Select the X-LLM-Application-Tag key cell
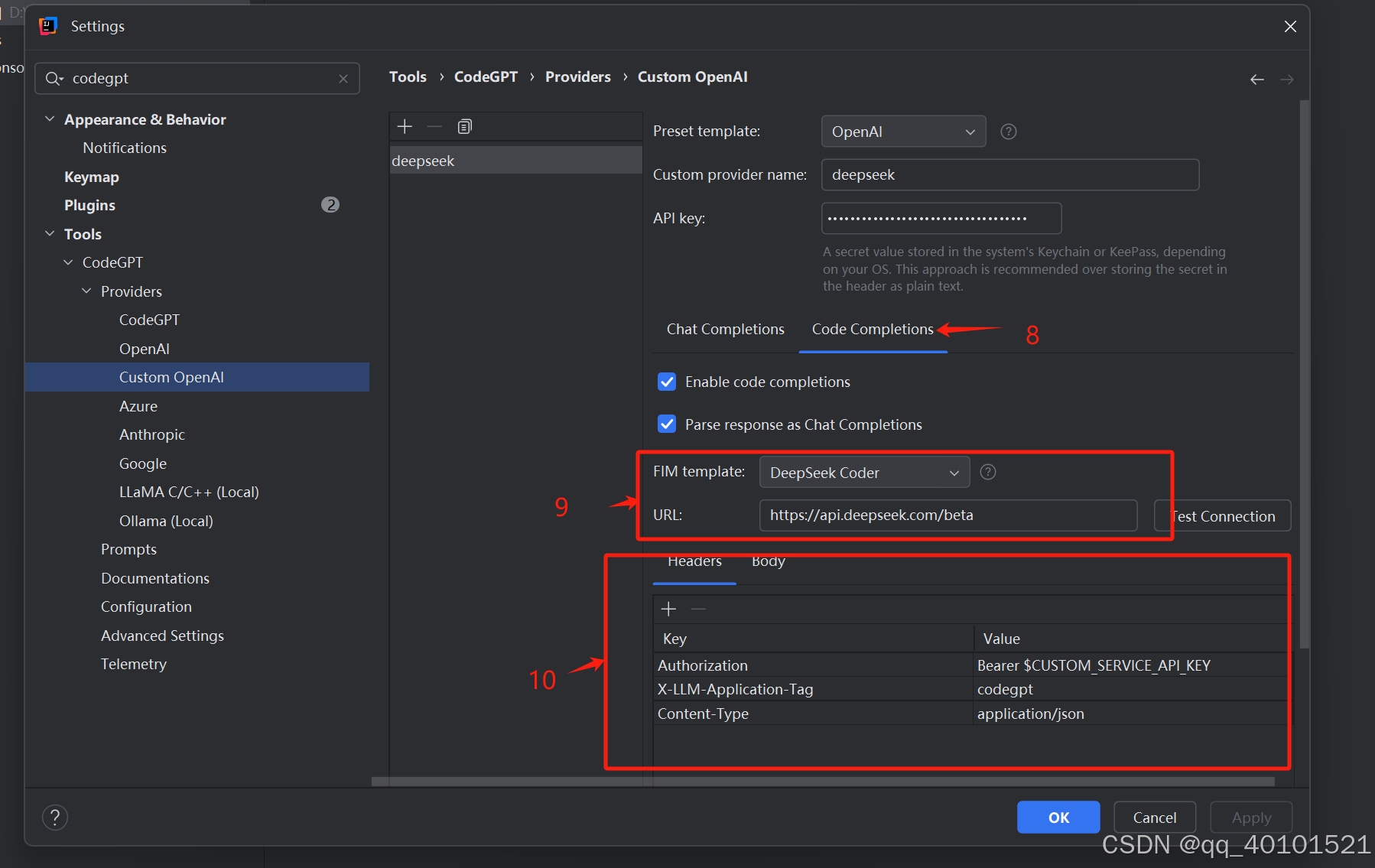Image resolution: width=1375 pixels, height=868 pixels. (x=813, y=689)
